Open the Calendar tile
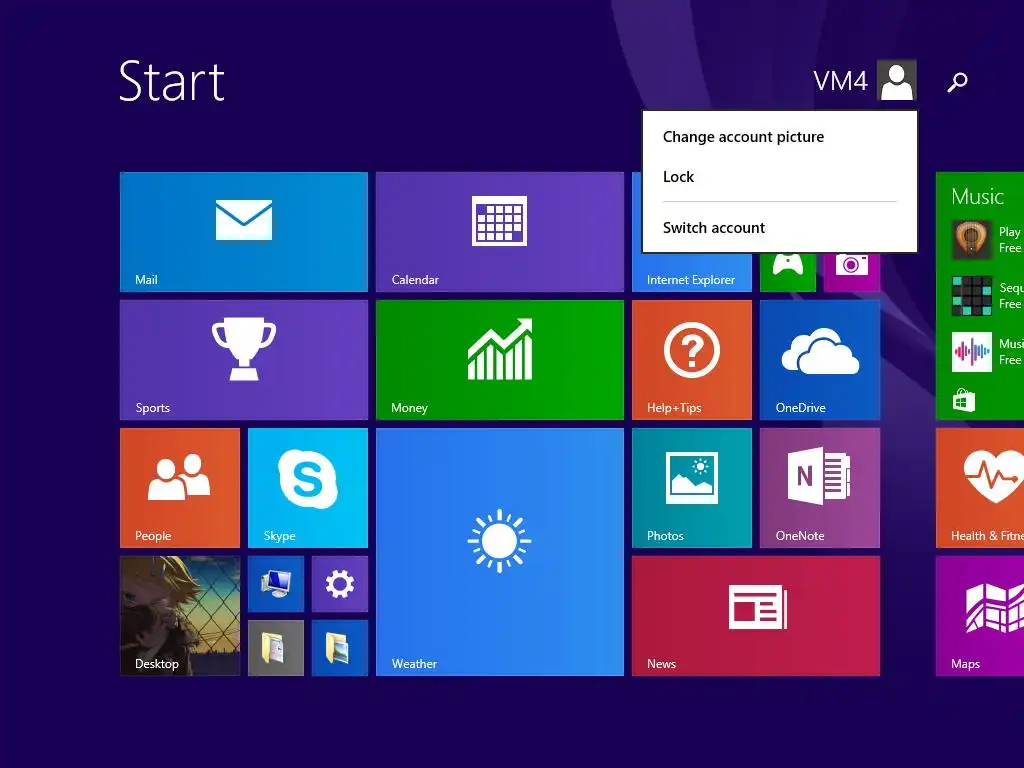This screenshot has height=768, width=1024. click(x=500, y=232)
